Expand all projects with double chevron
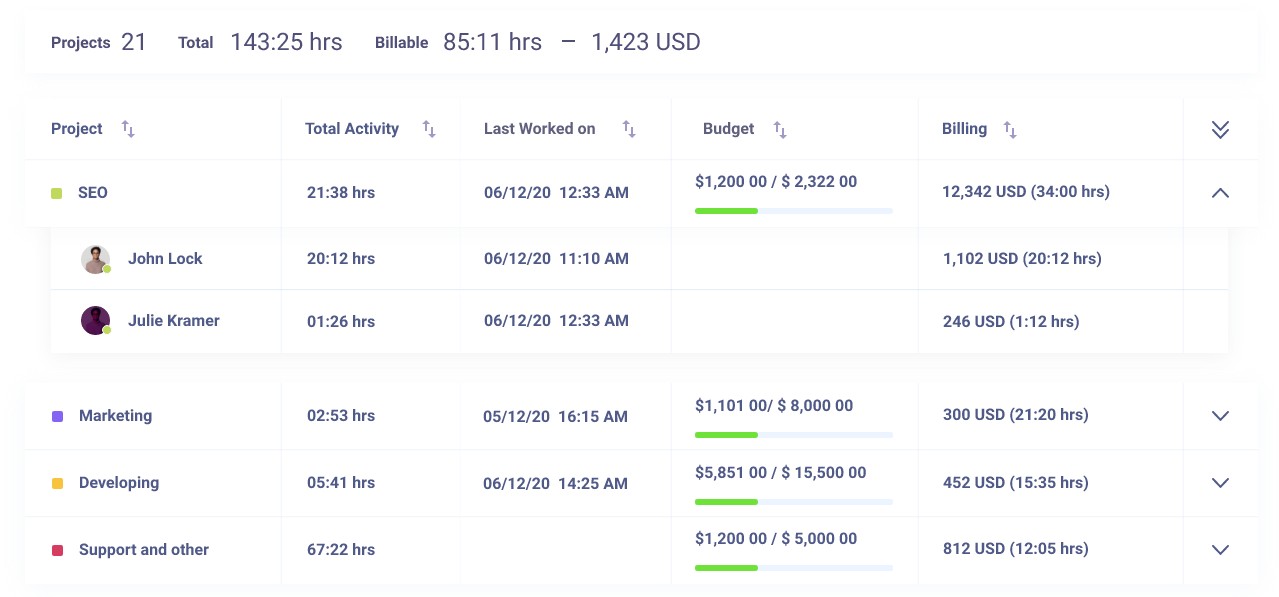1279x597 pixels. 1219,129
